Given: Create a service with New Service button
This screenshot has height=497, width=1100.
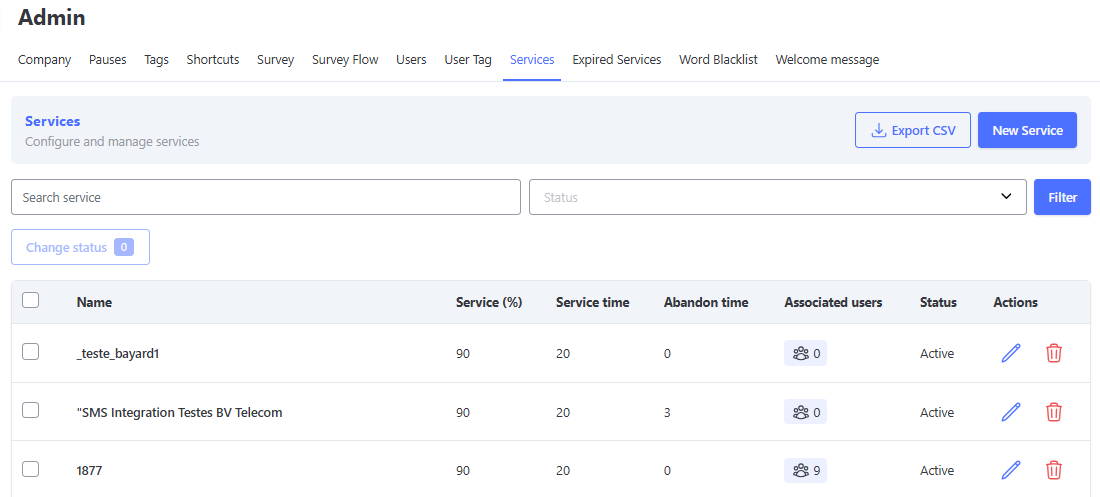Looking at the screenshot, I should pyautogui.click(x=1027, y=130).
